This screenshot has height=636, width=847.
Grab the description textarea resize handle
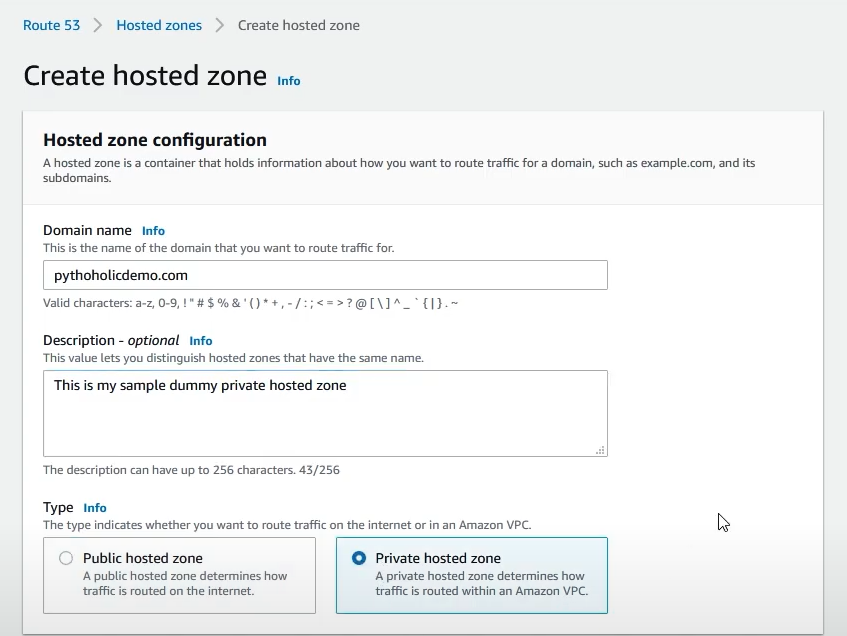click(x=600, y=450)
